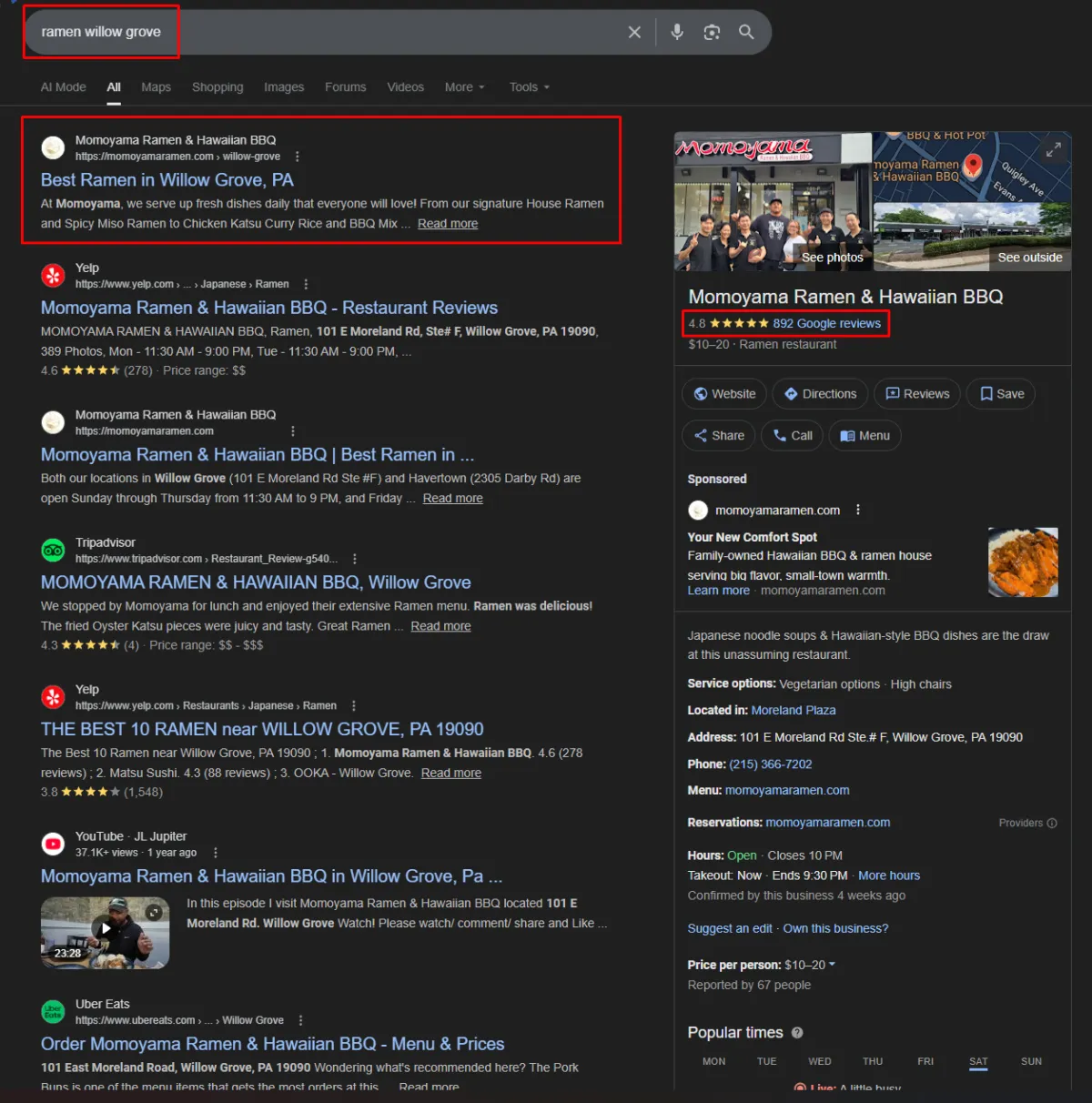This screenshot has height=1103, width=1092.
Task: Expand the map thumbnail with expand icon
Action: tap(1053, 150)
